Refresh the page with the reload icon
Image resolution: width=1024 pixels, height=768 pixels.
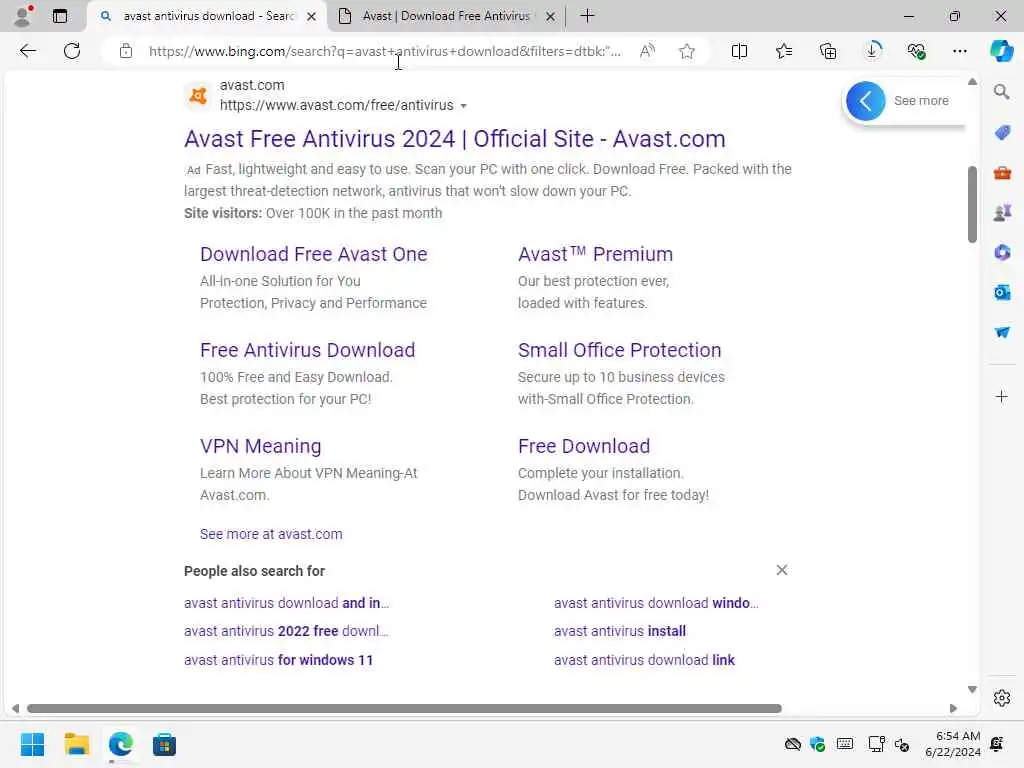point(72,51)
